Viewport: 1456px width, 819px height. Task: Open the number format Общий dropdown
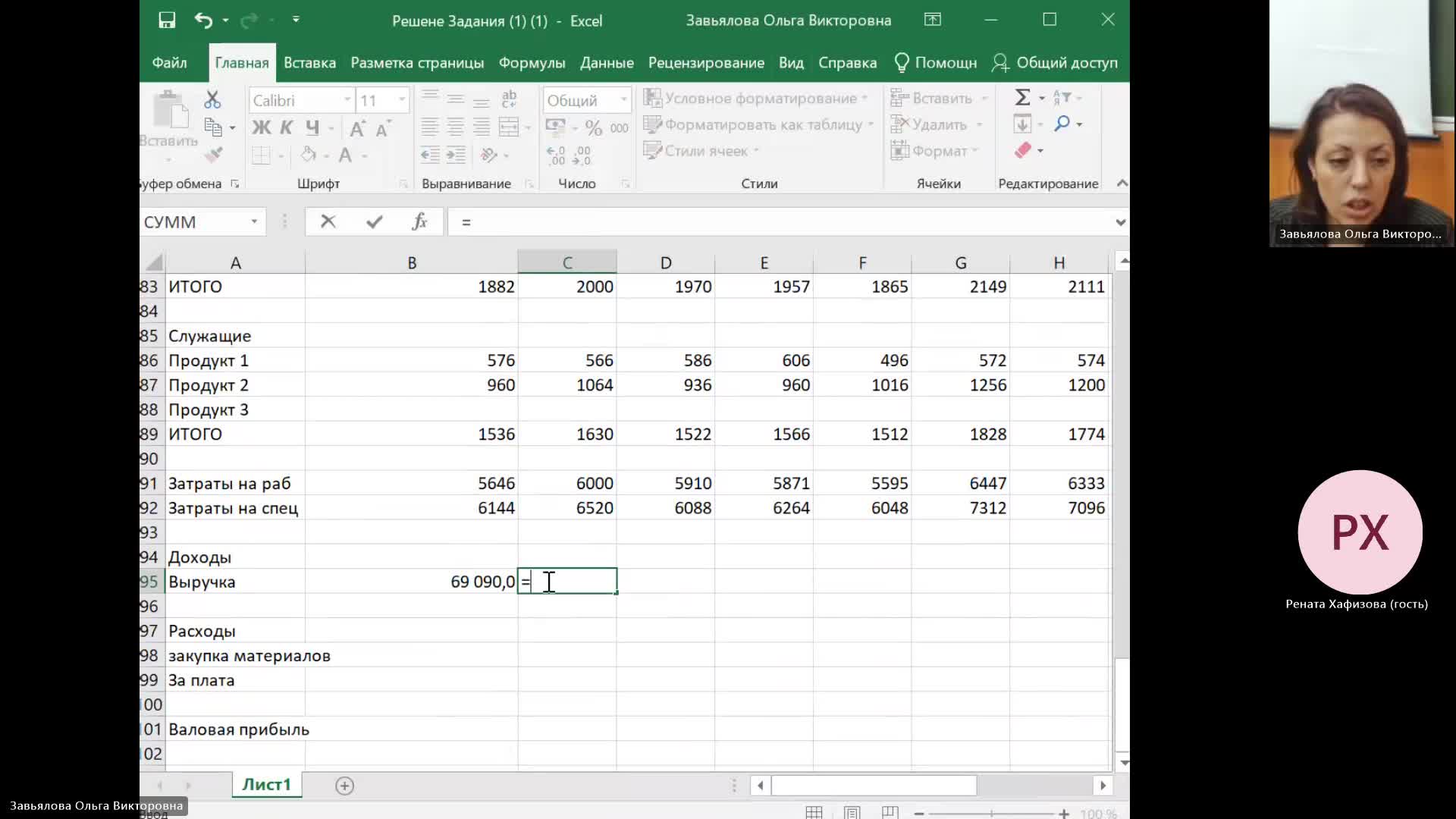[x=623, y=100]
